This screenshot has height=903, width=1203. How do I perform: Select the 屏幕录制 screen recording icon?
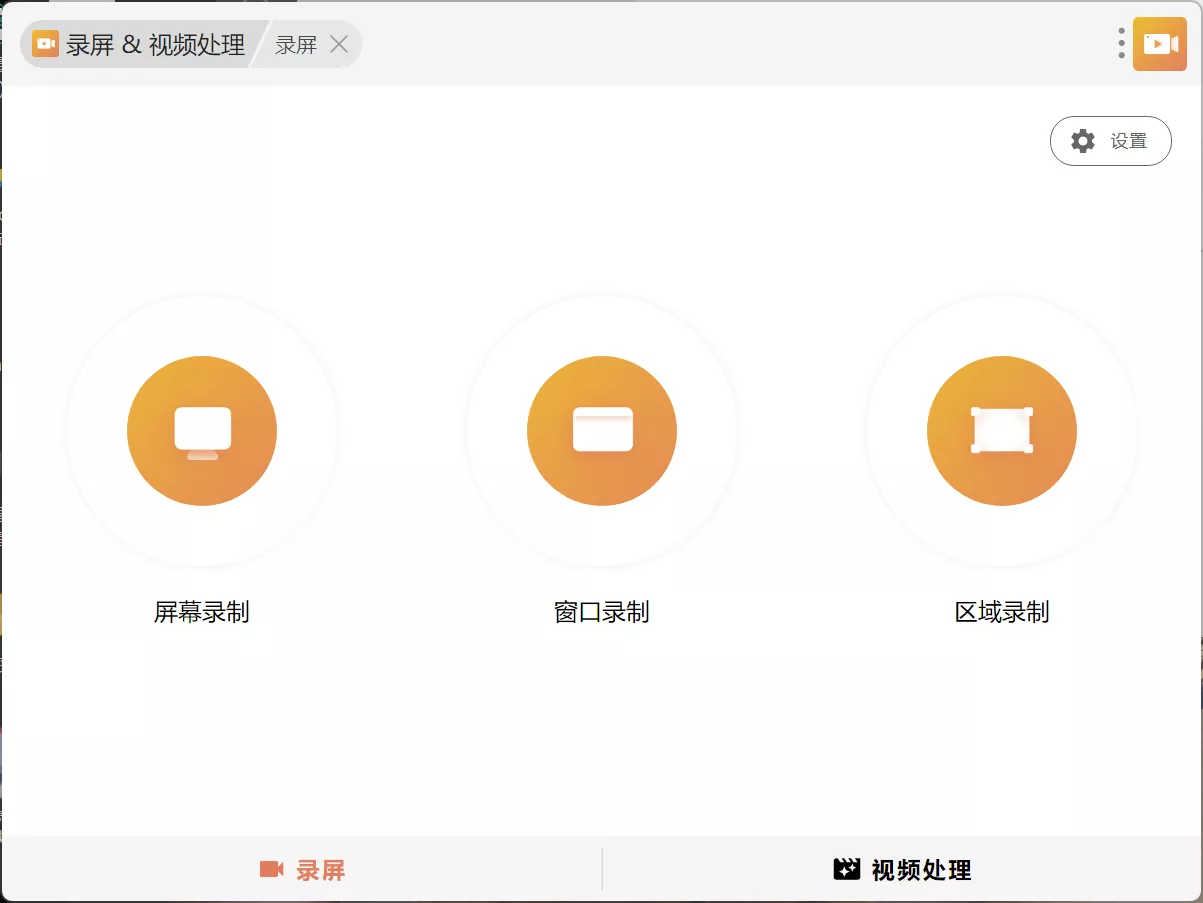[x=201, y=430]
